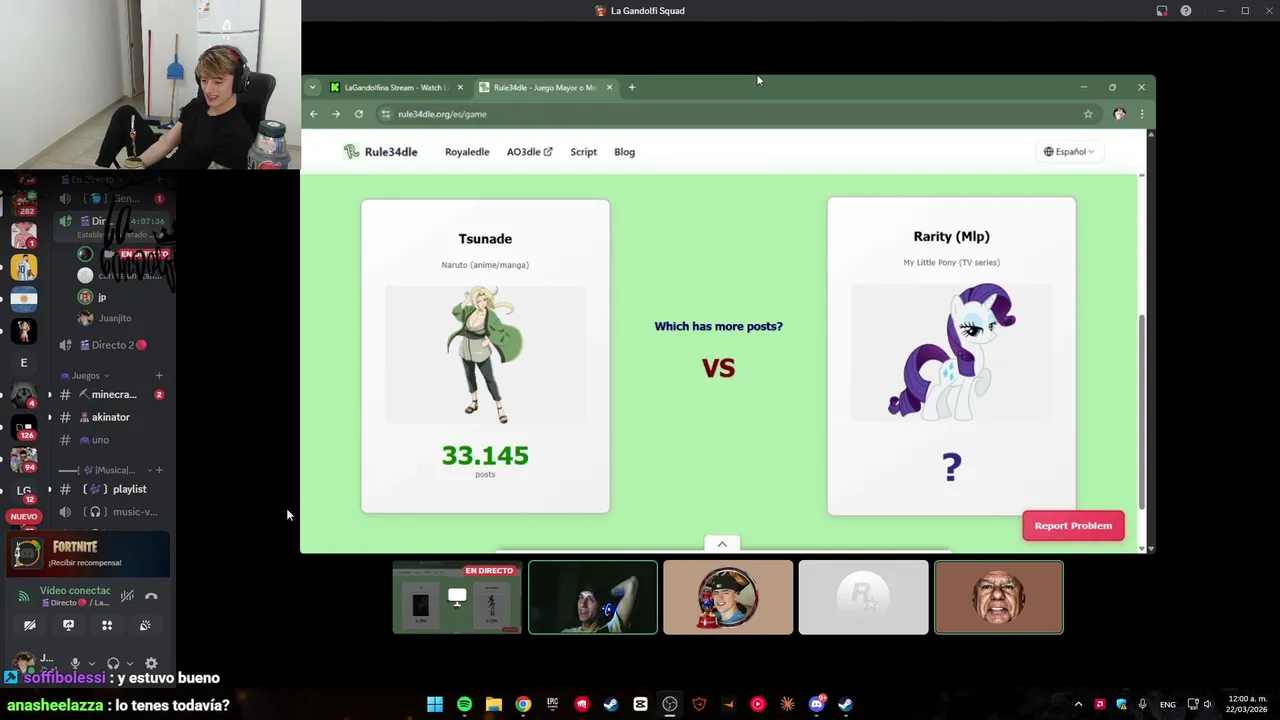
Task: Toggle the Discord camera
Action: tap(29, 625)
